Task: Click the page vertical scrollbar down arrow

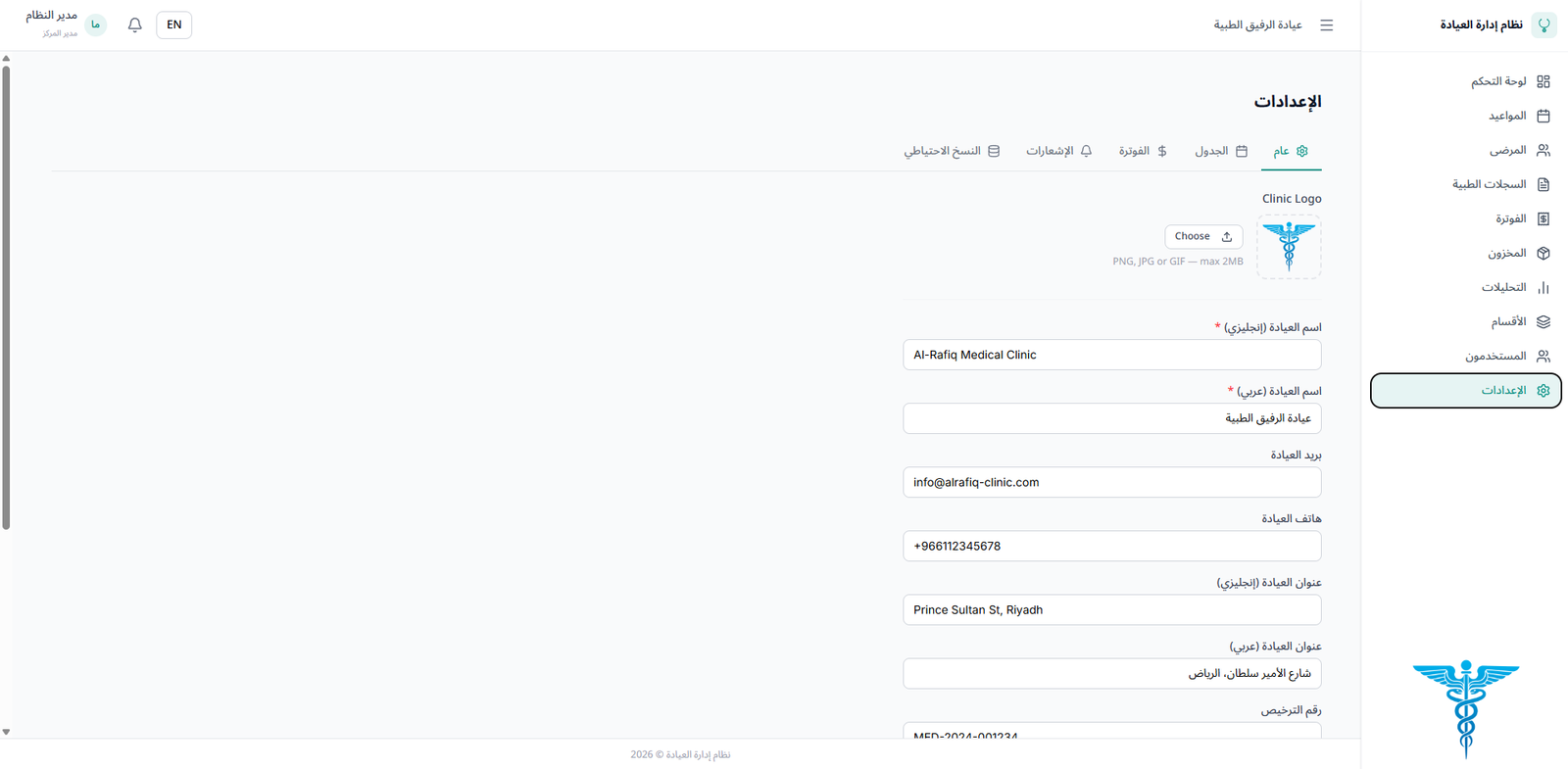Action: tap(6, 732)
